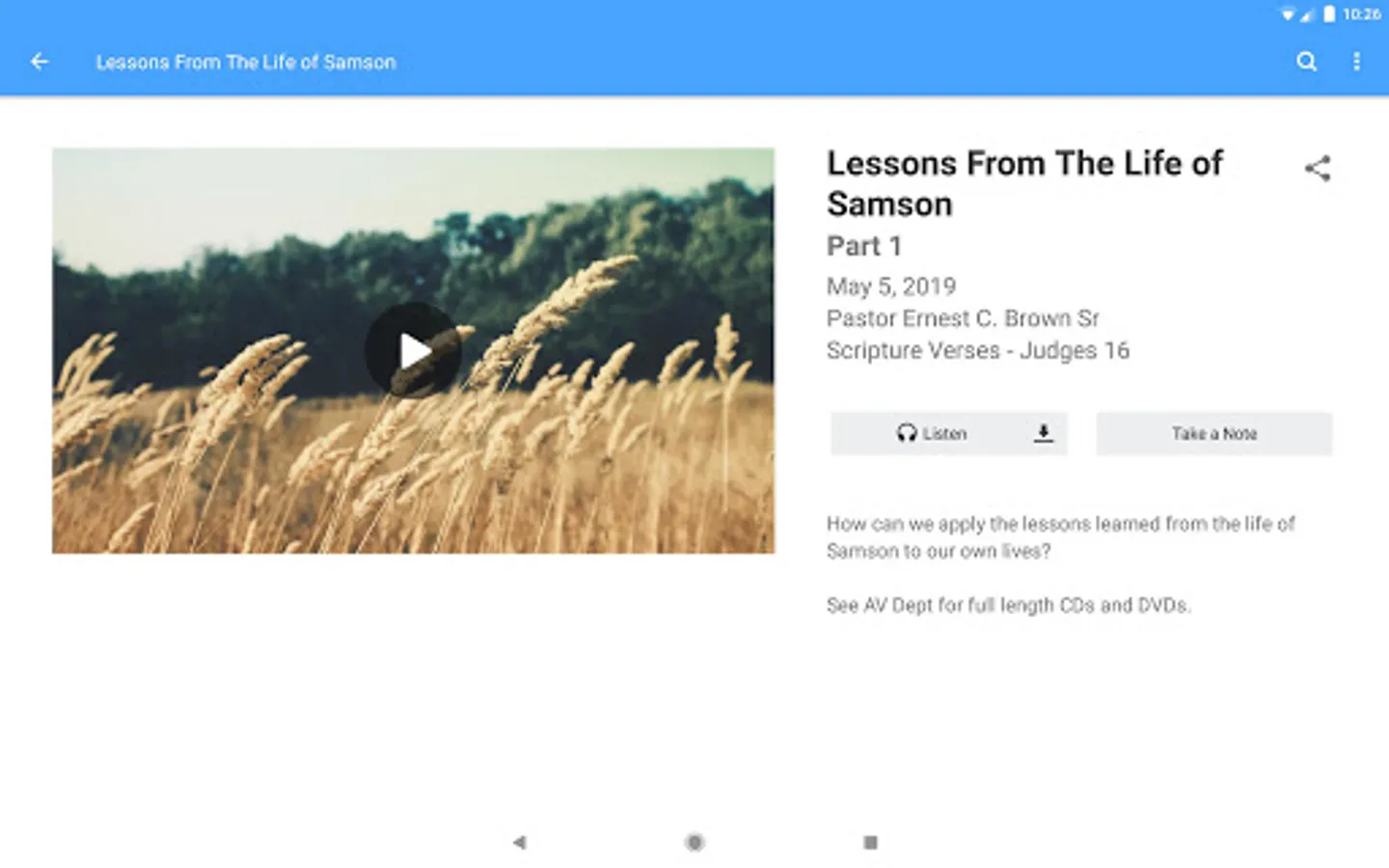Tap the battery status icon
1389x868 pixels.
point(1329,14)
